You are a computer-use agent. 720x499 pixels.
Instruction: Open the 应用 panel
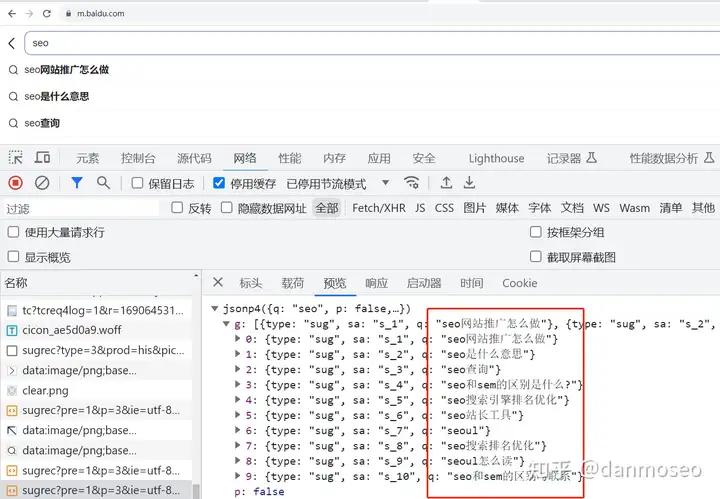(x=379, y=158)
